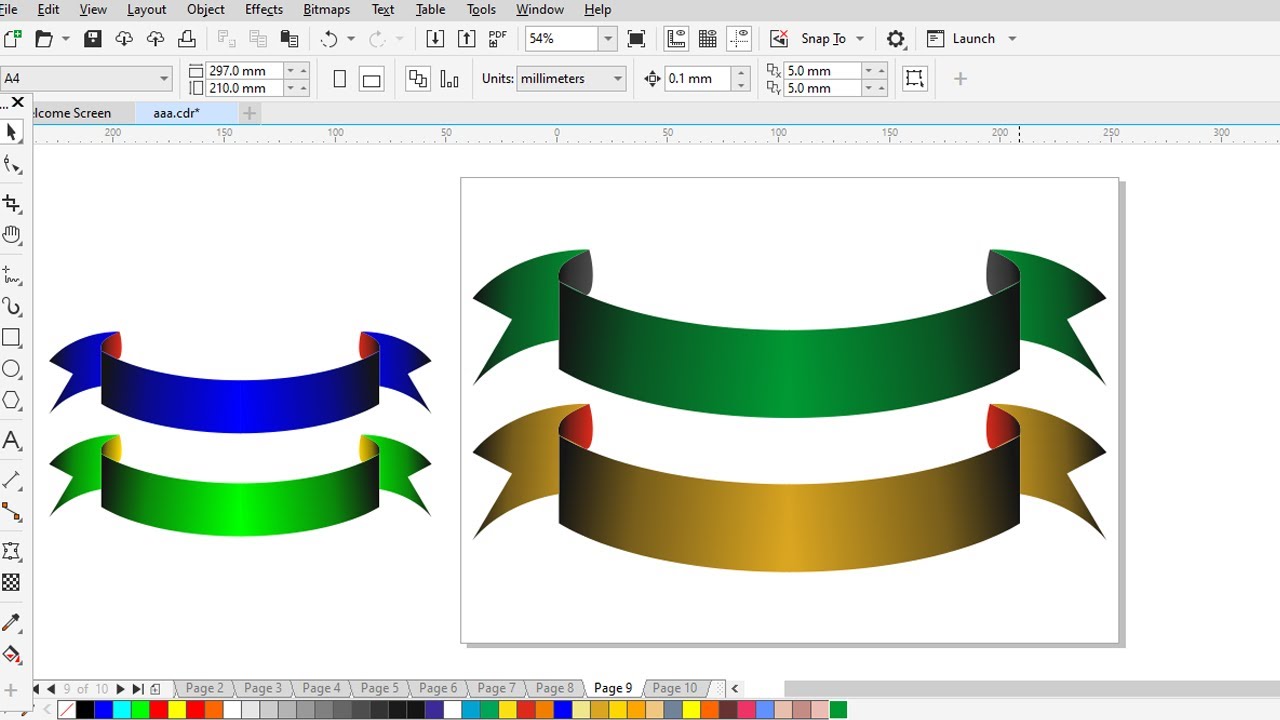Click the Full-screen preview icon
Screen dimensions: 1280x720
click(636, 39)
